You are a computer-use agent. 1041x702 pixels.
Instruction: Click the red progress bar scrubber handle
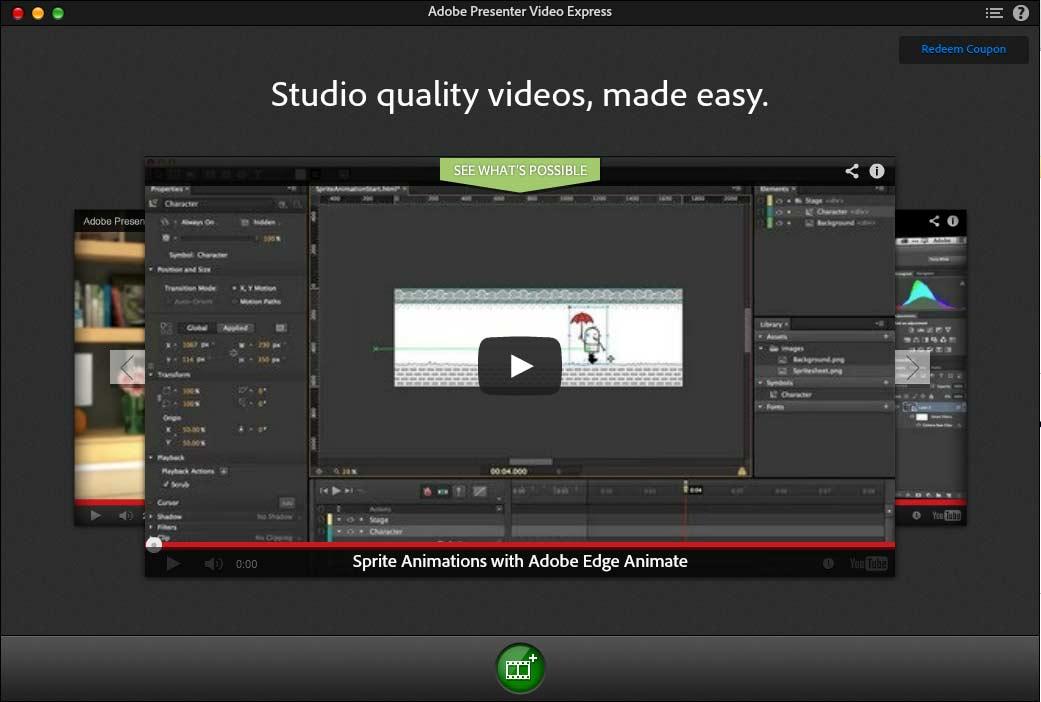click(x=154, y=545)
